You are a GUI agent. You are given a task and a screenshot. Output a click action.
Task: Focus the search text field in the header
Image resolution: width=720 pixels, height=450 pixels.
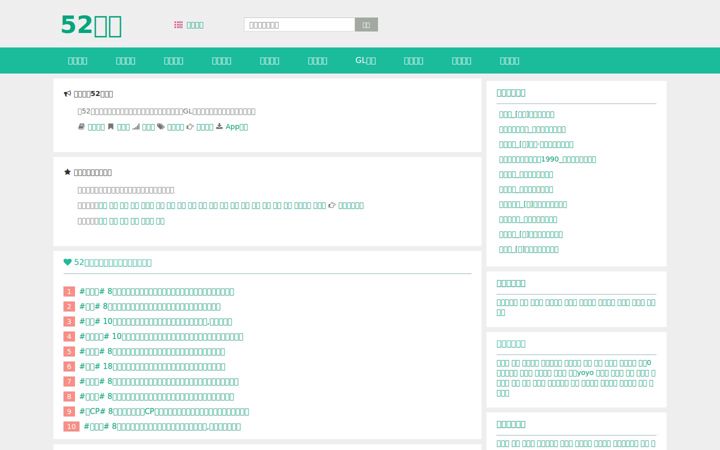299,25
